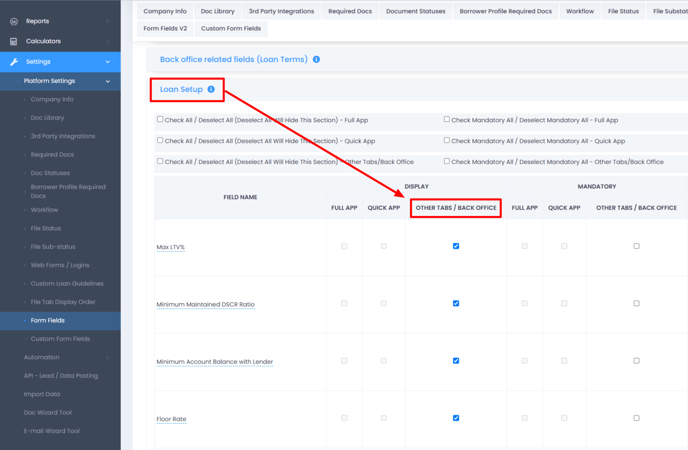This screenshot has width=688, height=450.
Task: Click Minimum Maintained DSCR Ratio field name
Action: point(205,304)
